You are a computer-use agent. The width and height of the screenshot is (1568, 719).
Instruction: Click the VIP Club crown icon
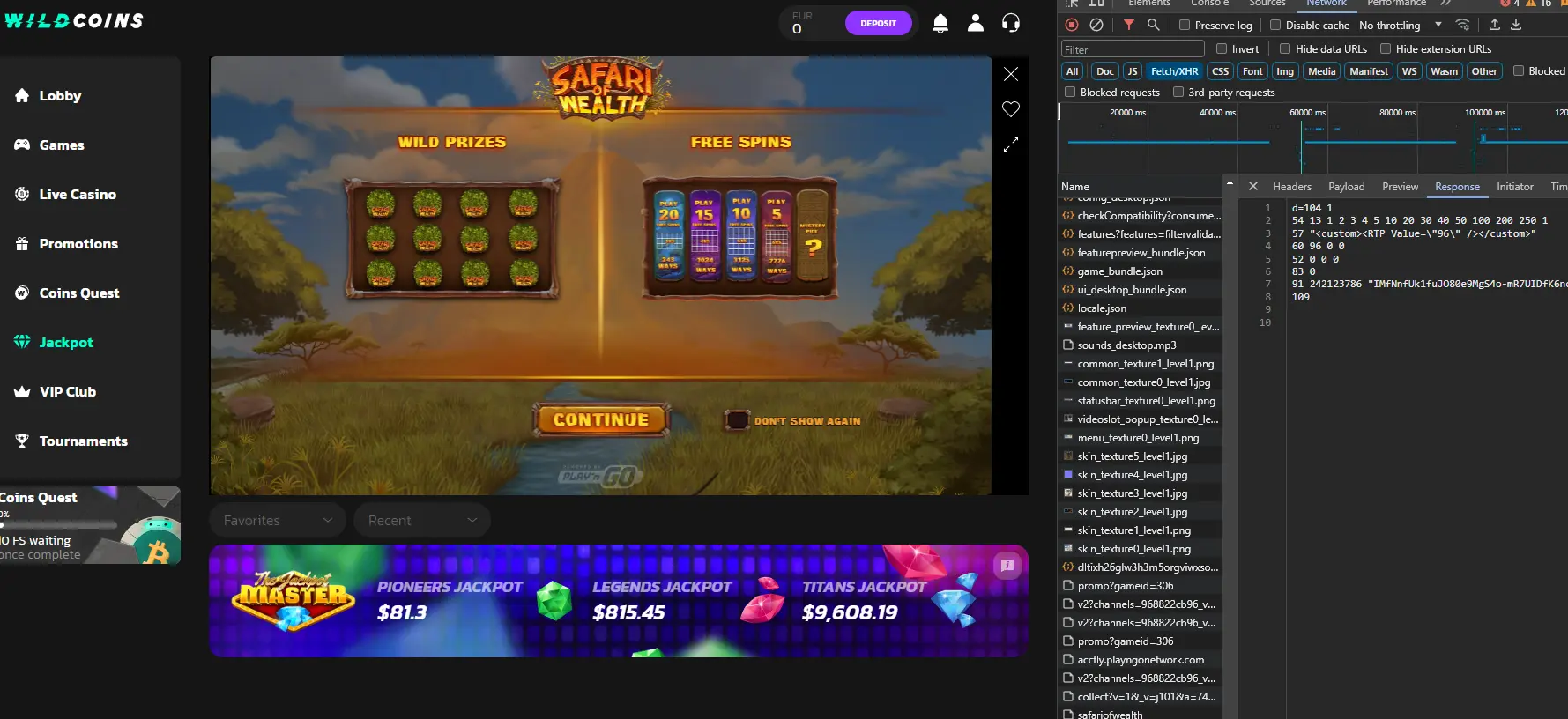pyautogui.click(x=22, y=391)
